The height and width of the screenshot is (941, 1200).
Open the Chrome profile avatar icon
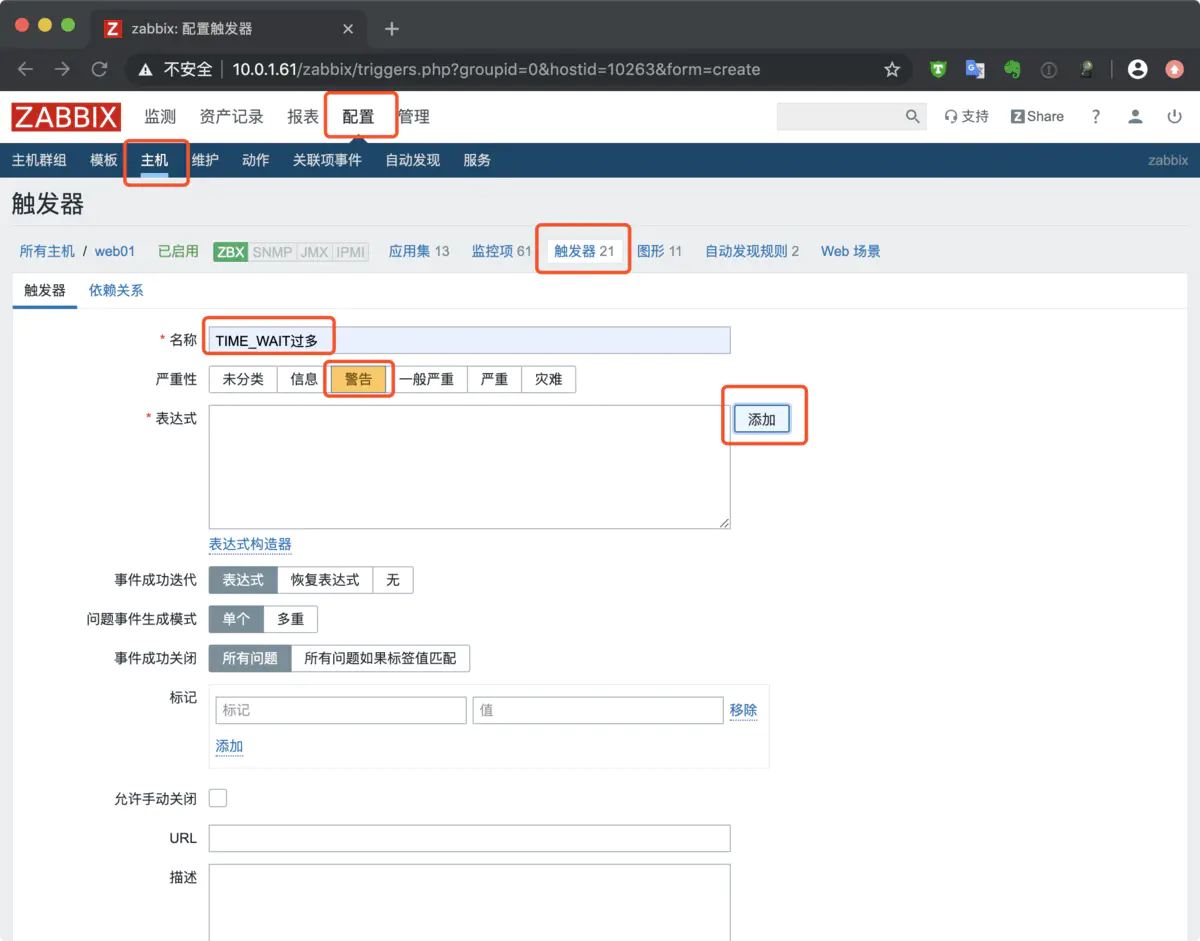1137,69
